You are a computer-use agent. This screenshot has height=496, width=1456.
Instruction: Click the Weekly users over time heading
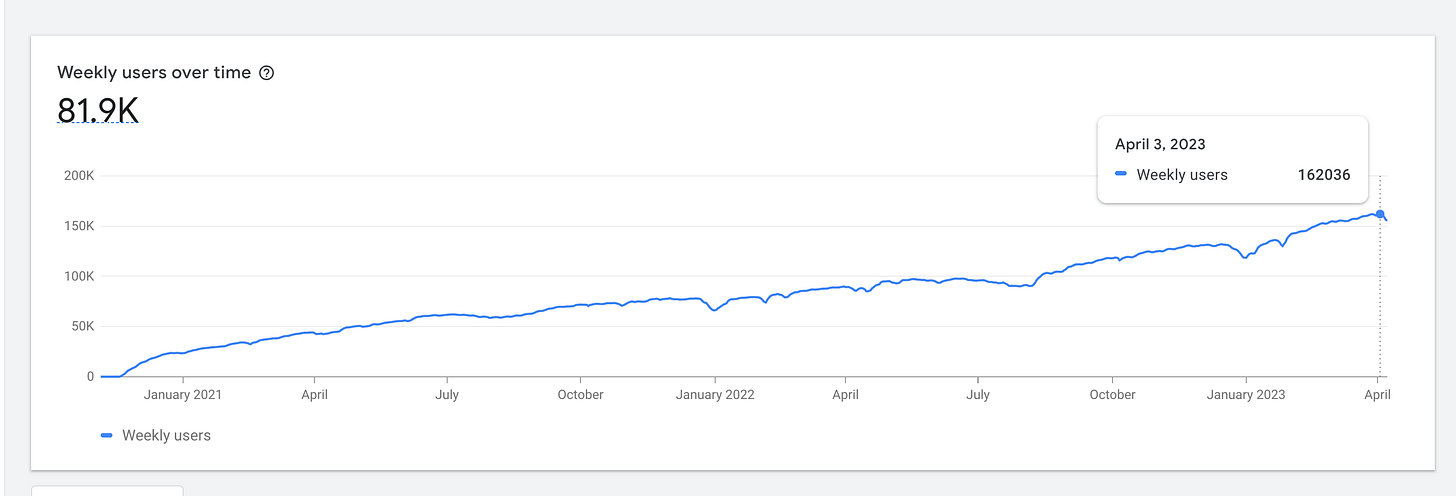click(x=154, y=73)
